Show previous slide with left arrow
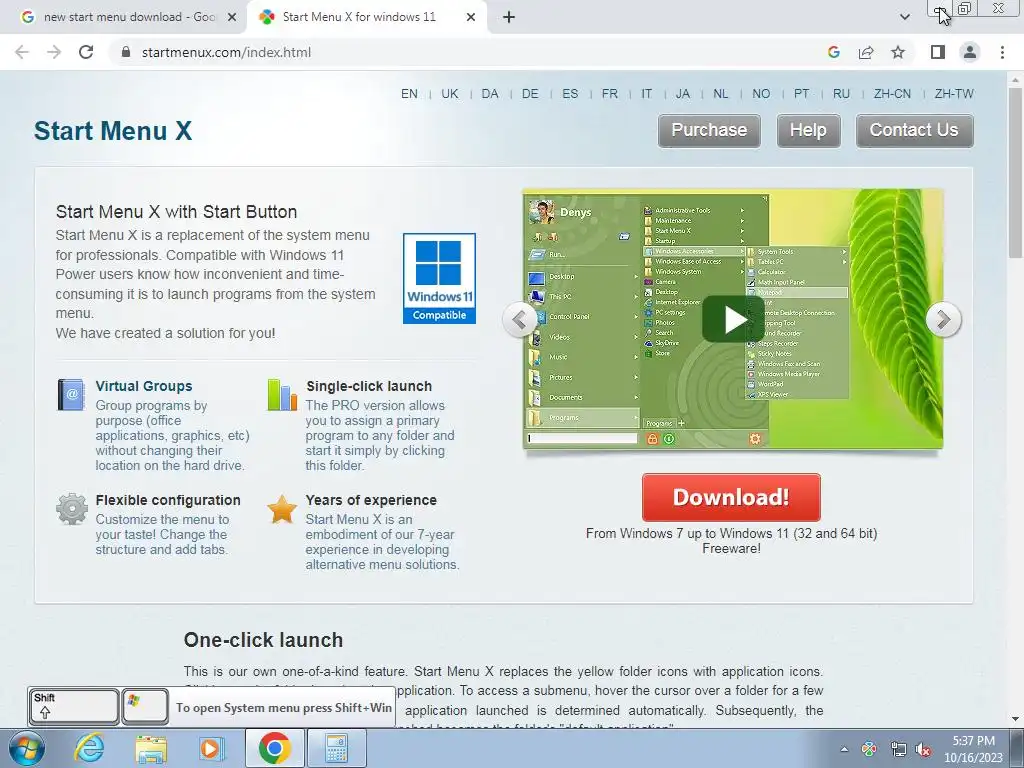The image size is (1024, 768). tap(520, 320)
